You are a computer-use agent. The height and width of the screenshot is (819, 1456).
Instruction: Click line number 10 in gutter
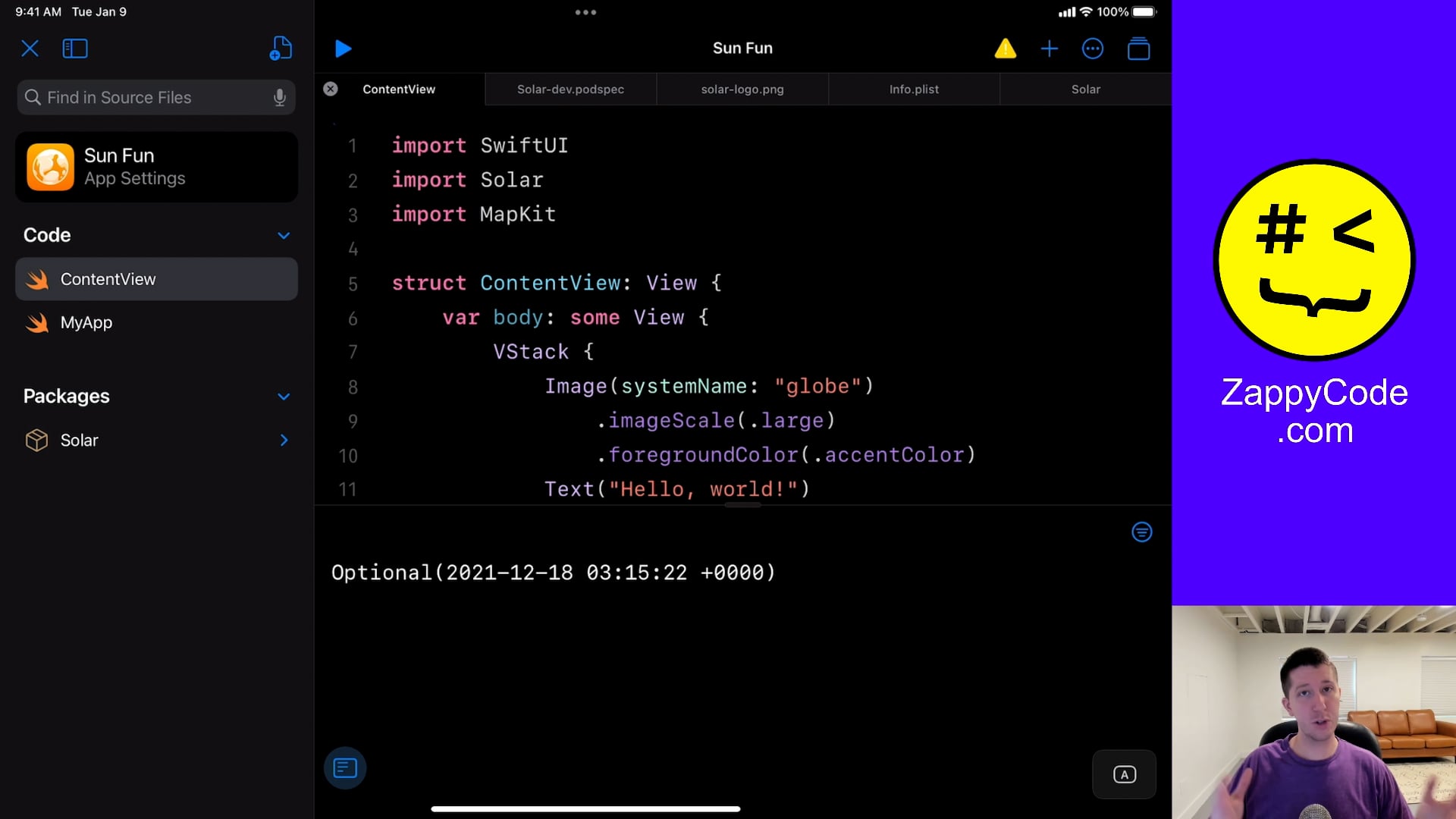(x=348, y=456)
